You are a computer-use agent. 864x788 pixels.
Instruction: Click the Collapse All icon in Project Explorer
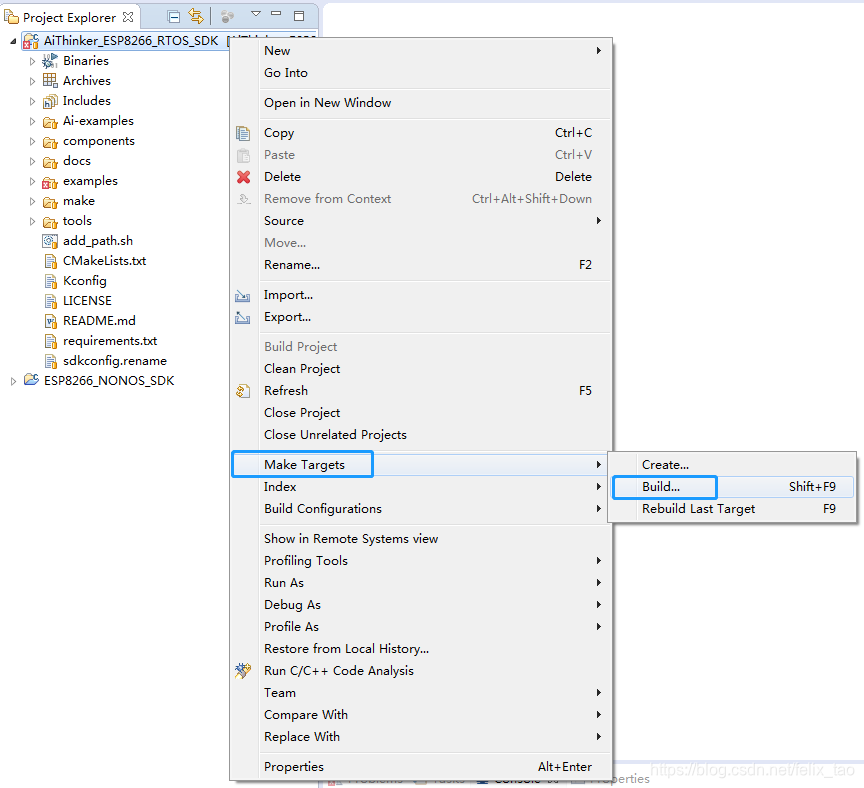coord(174,17)
